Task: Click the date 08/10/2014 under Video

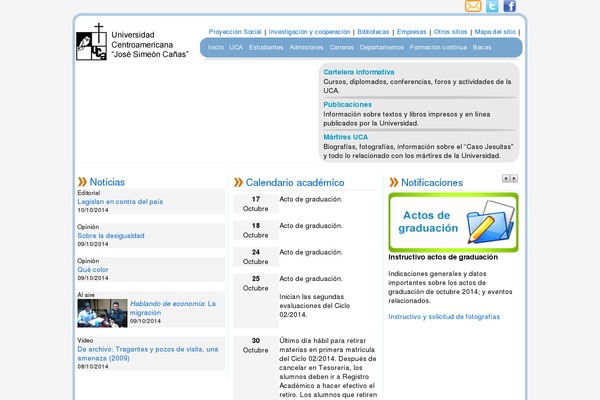Action: 93,367
